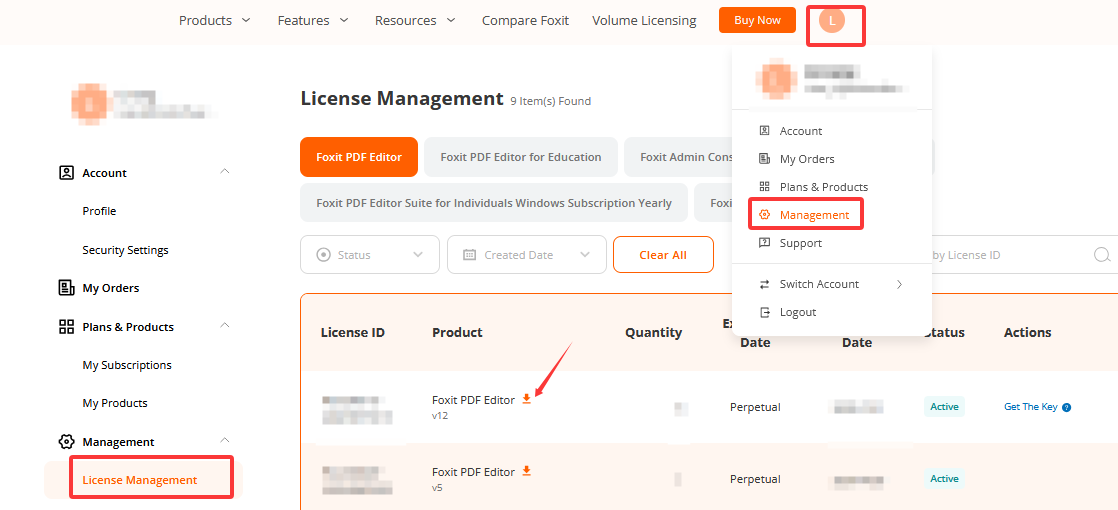This screenshot has width=1118, height=510.
Task: Select Foxit PDF Editor for Education tab
Action: tap(520, 157)
